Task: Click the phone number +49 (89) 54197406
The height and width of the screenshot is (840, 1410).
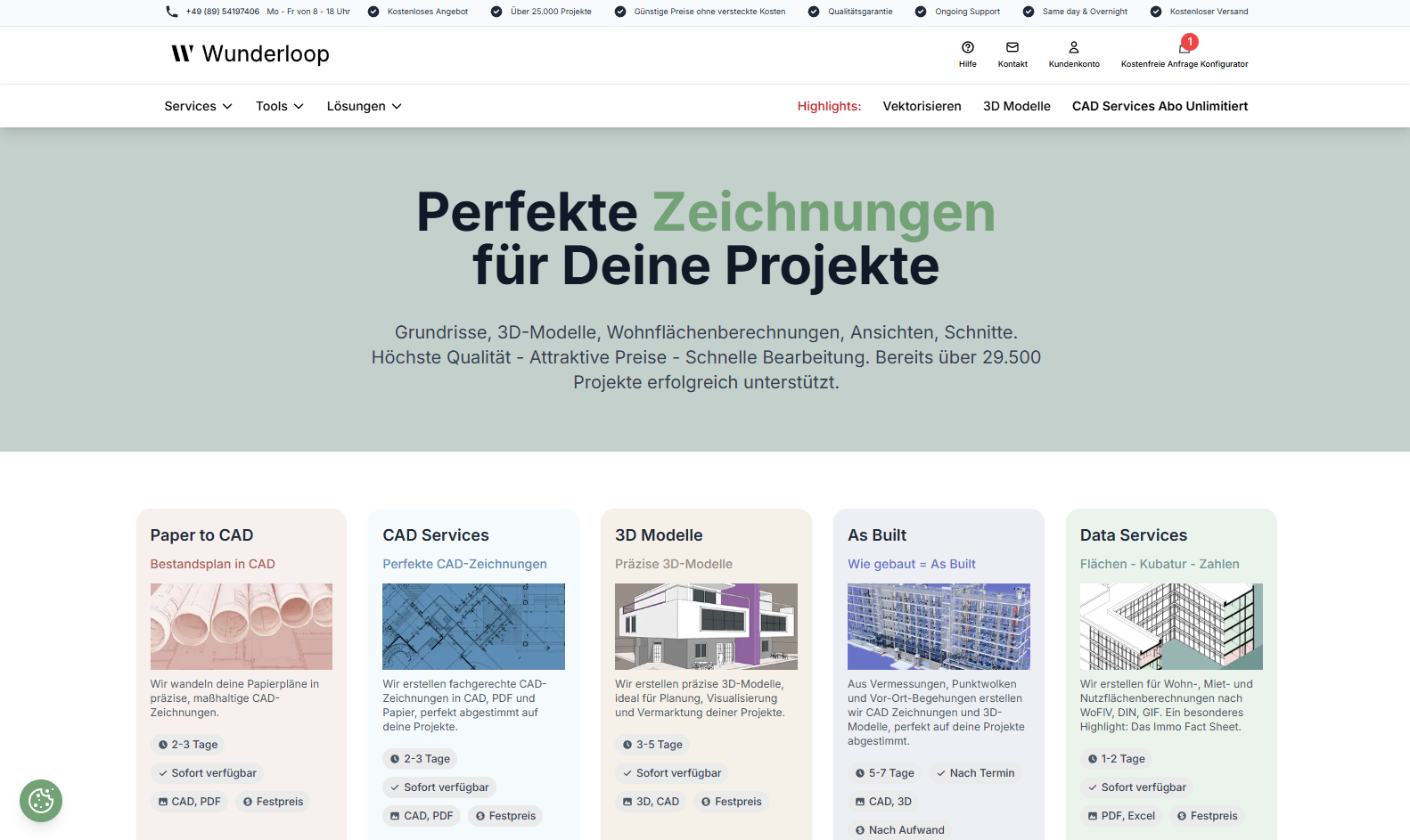Action: (223, 12)
